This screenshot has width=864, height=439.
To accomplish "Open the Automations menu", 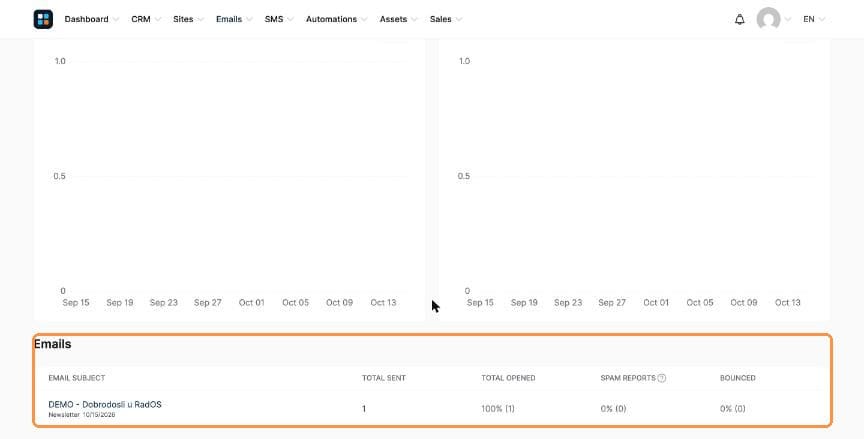I will point(331,19).
